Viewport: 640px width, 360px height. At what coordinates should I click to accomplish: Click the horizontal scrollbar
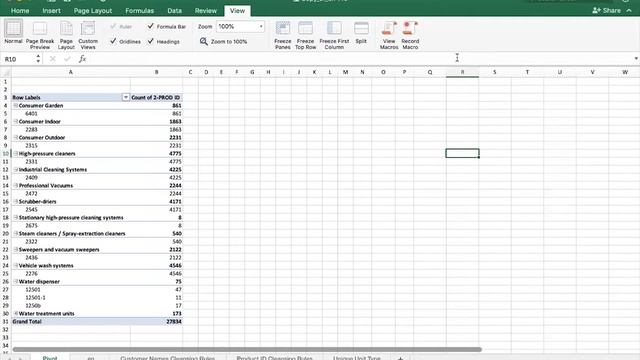[247, 349]
